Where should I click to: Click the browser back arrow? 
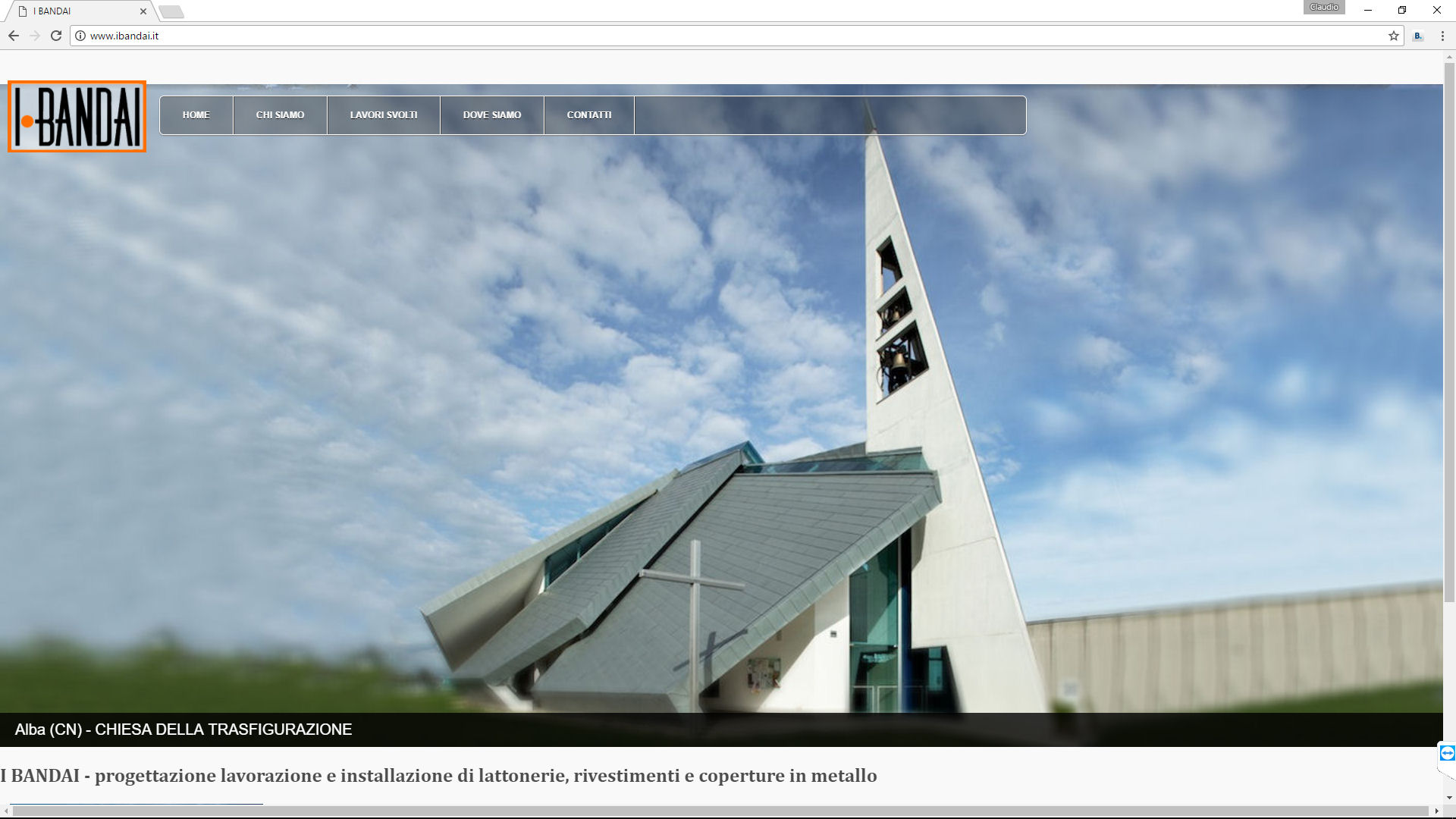pyautogui.click(x=14, y=36)
